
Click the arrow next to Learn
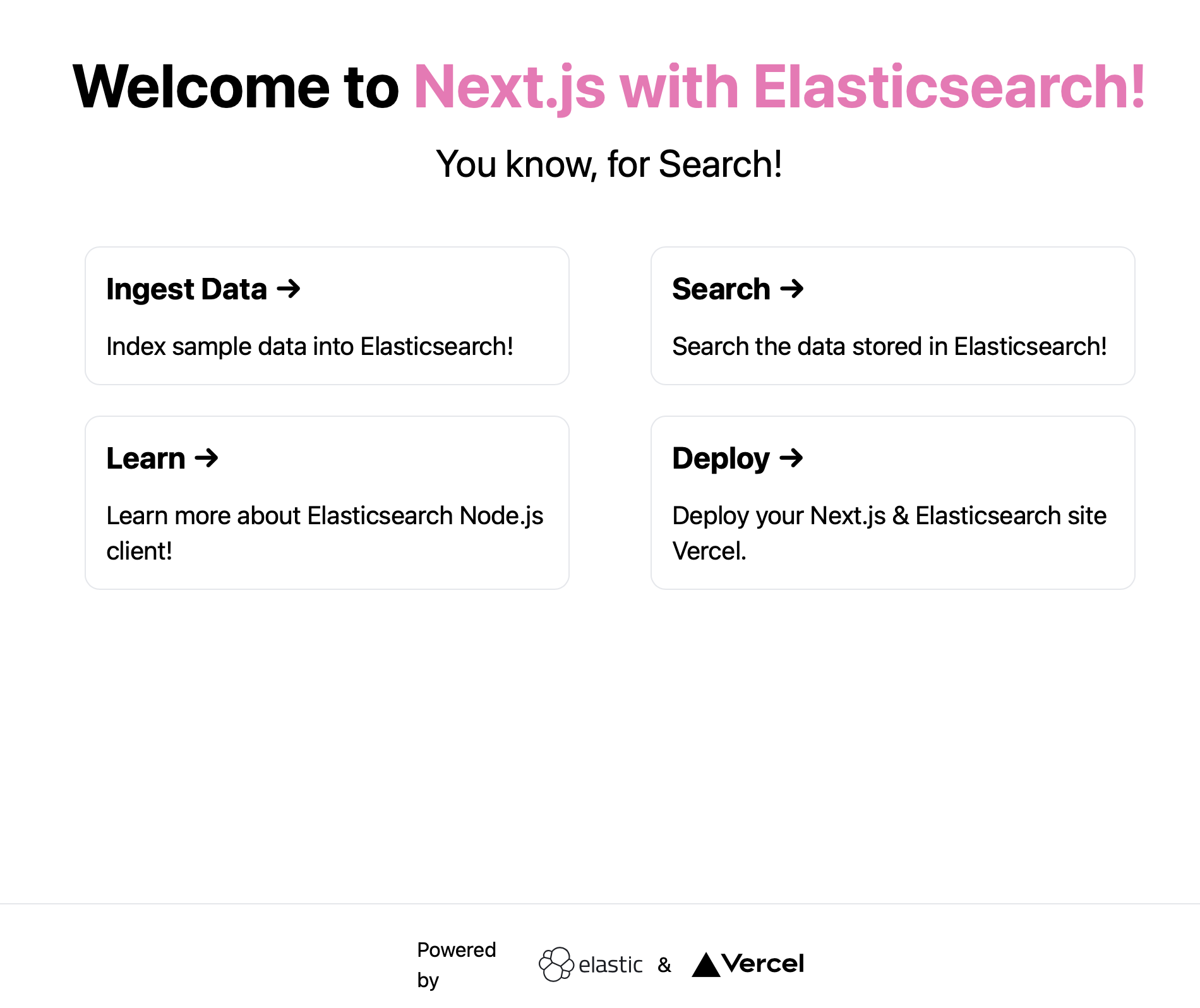[206, 458]
